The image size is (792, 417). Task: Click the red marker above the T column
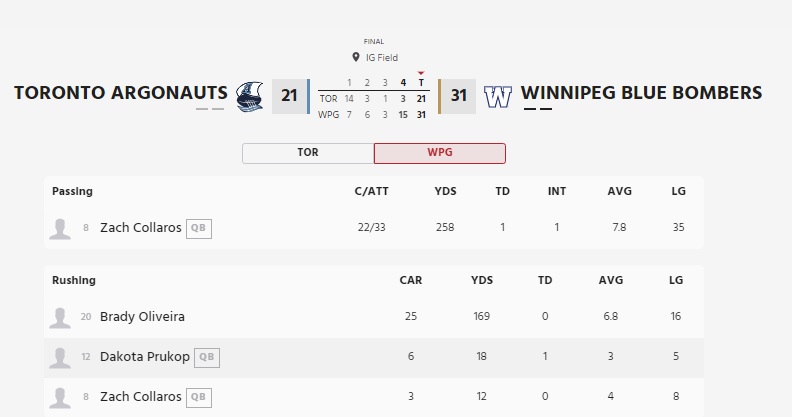click(x=421, y=72)
